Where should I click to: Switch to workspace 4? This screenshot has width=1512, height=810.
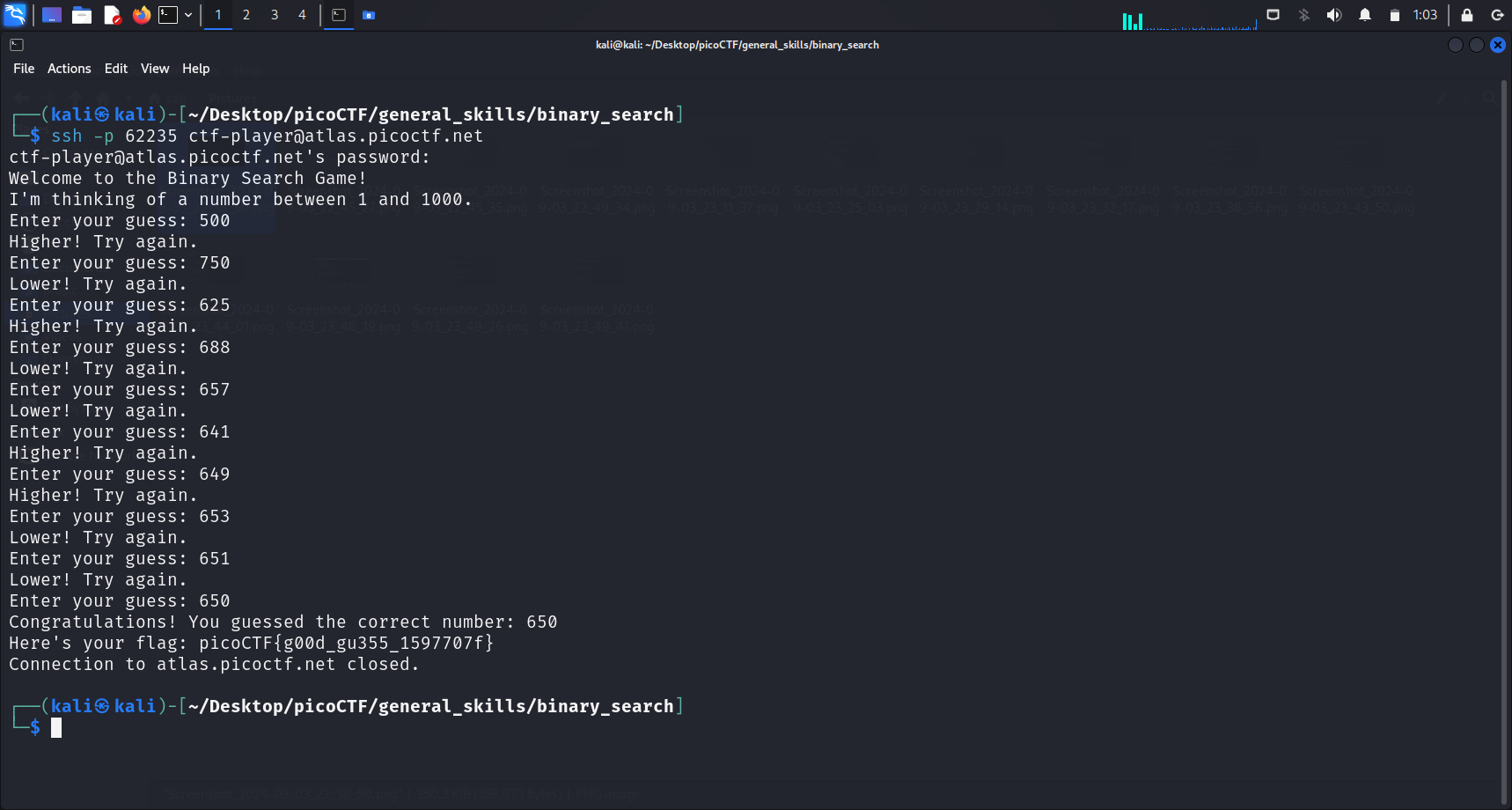(302, 15)
